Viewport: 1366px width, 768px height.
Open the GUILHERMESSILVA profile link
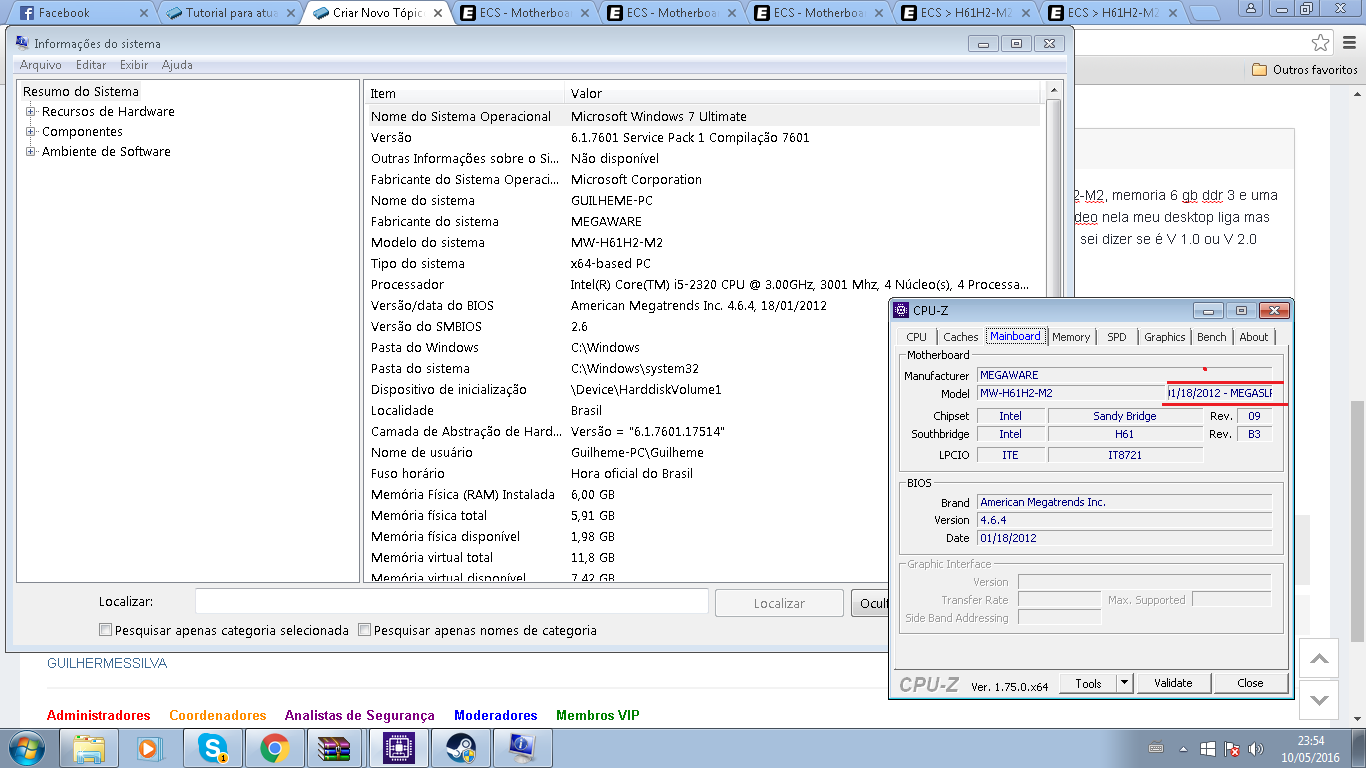(x=107, y=663)
